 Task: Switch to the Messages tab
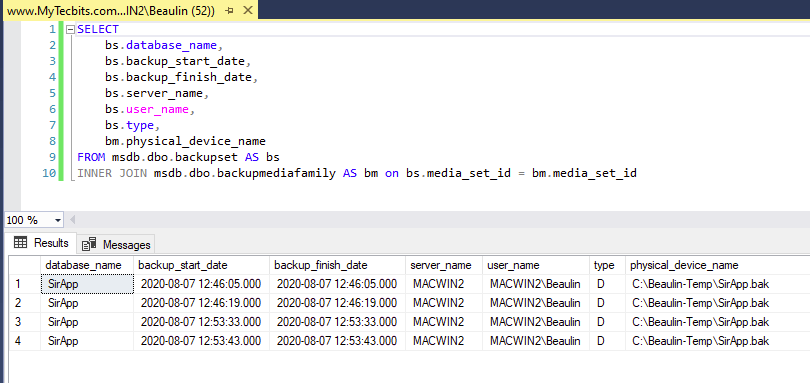(x=116, y=244)
